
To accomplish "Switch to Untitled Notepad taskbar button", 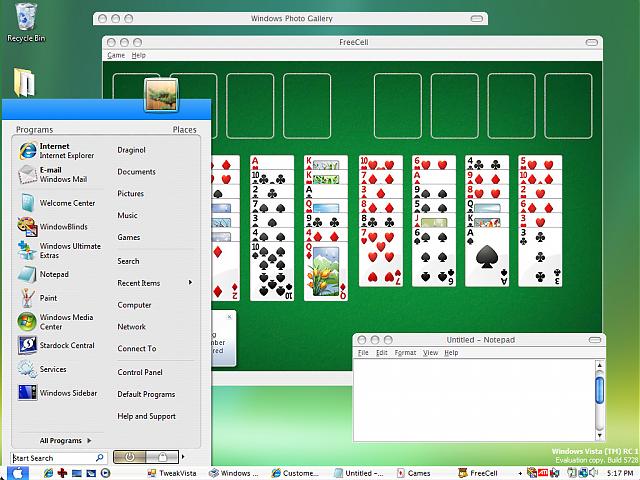I will pos(358,473).
